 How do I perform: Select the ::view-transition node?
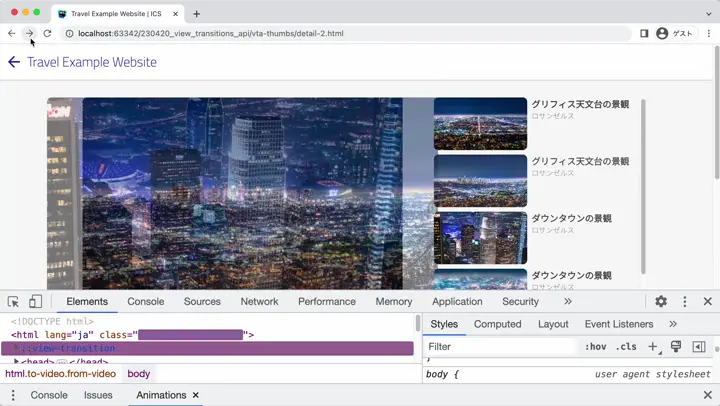pyautogui.click(x=207, y=349)
